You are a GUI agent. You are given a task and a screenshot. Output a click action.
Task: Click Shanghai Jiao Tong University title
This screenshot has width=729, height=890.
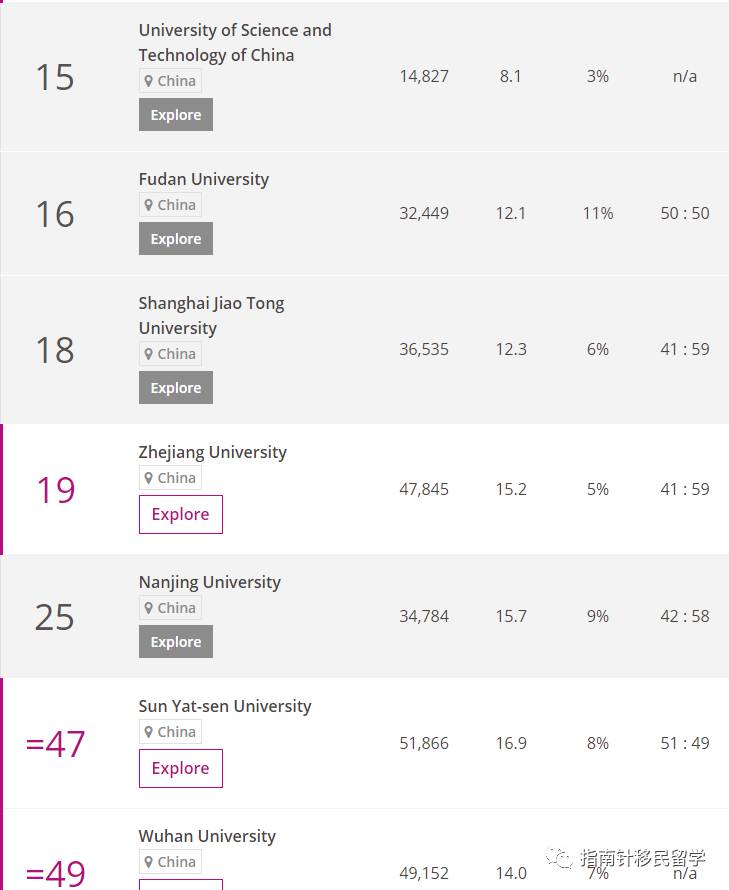pyautogui.click(x=211, y=316)
